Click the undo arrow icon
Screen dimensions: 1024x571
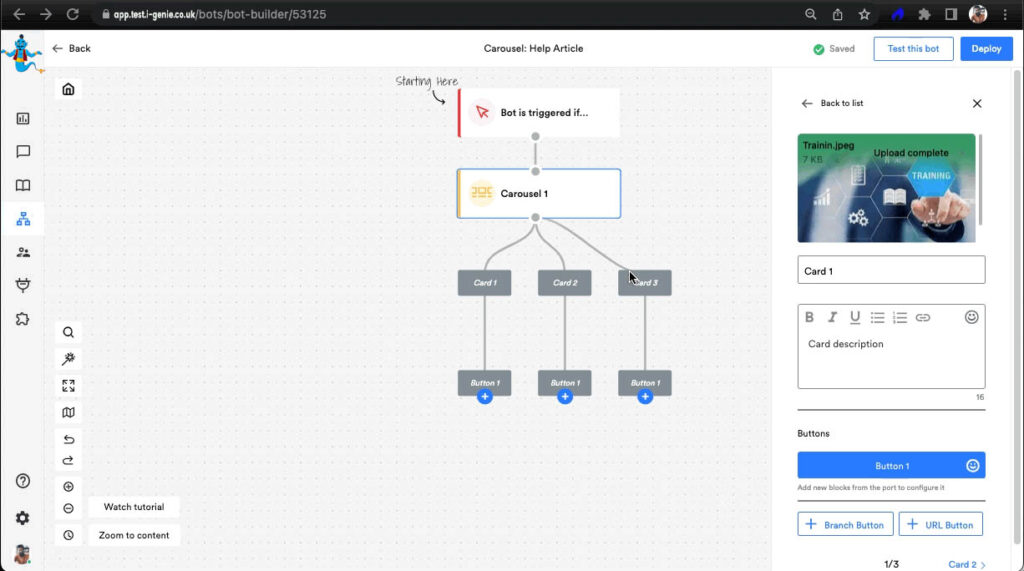coord(68,439)
